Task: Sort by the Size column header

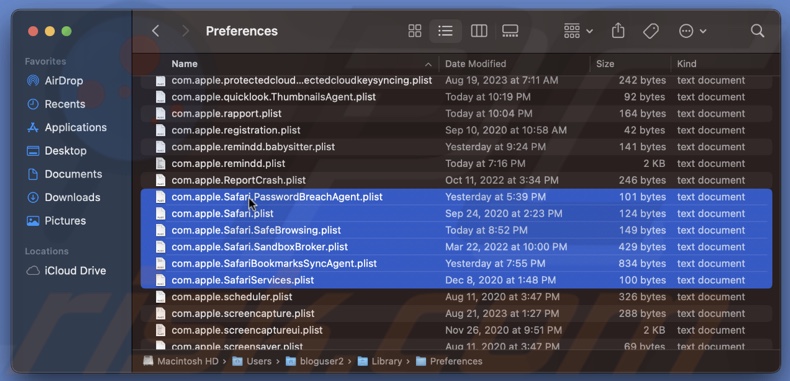Action: click(605, 64)
